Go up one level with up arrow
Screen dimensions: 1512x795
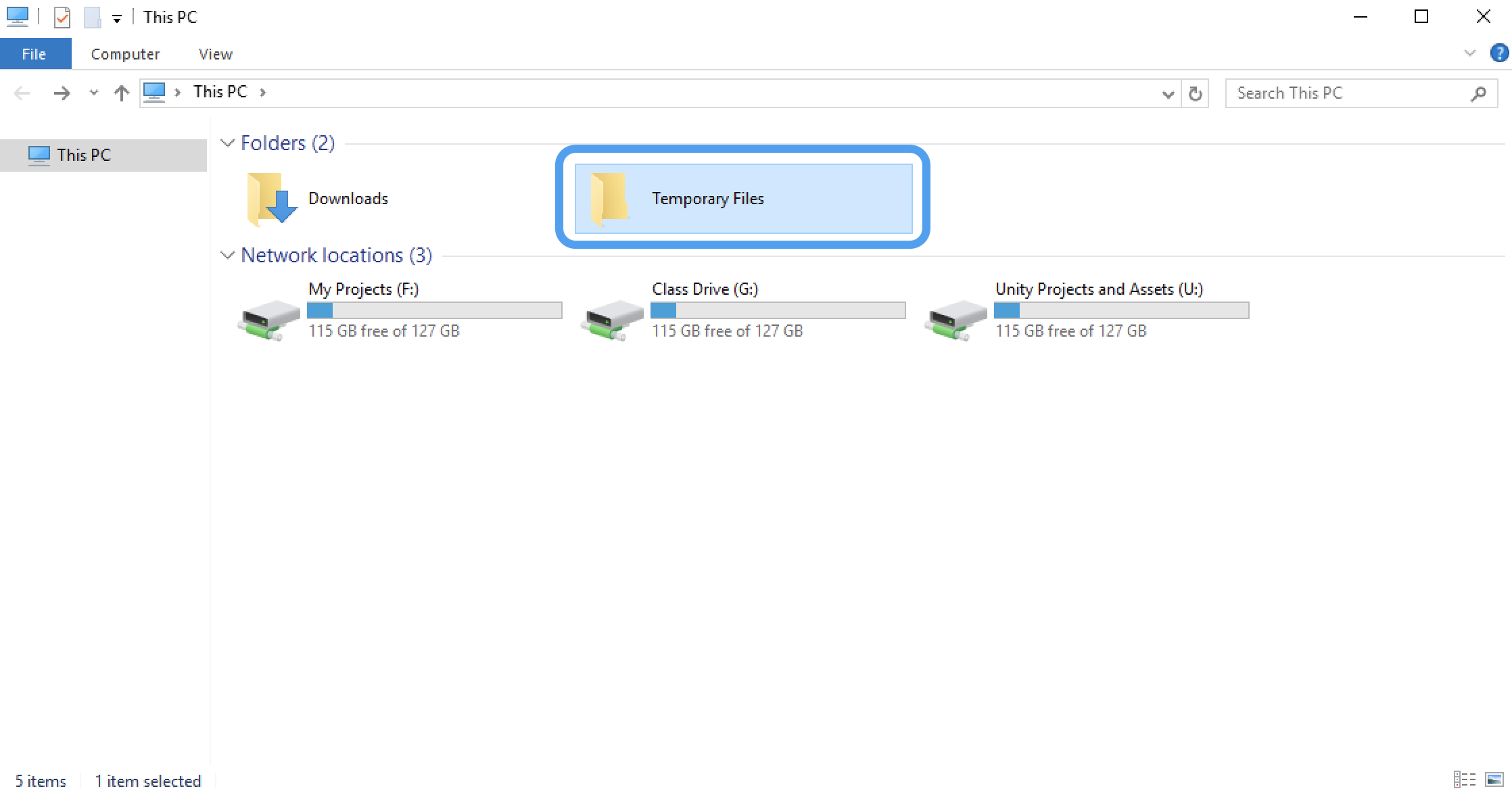pyautogui.click(x=122, y=93)
